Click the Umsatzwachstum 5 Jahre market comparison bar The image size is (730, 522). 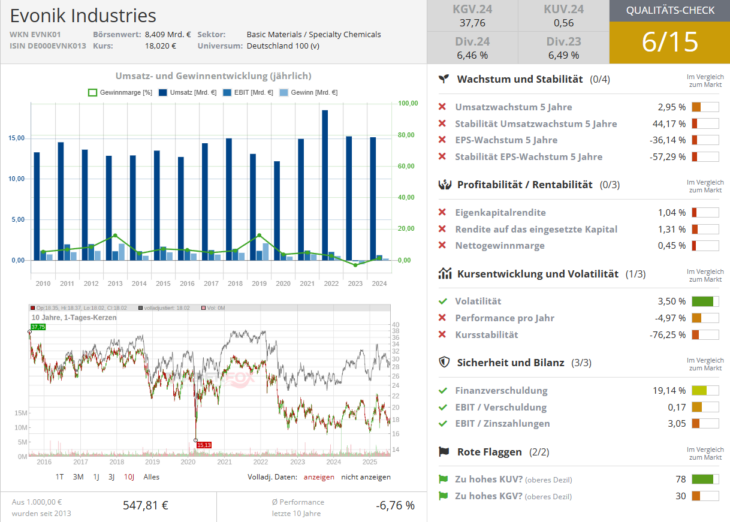point(705,107)
